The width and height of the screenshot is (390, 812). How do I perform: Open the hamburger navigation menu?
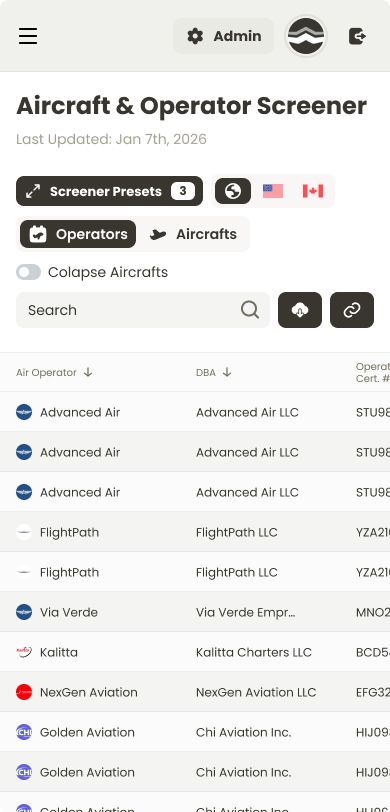pos(28,36)
